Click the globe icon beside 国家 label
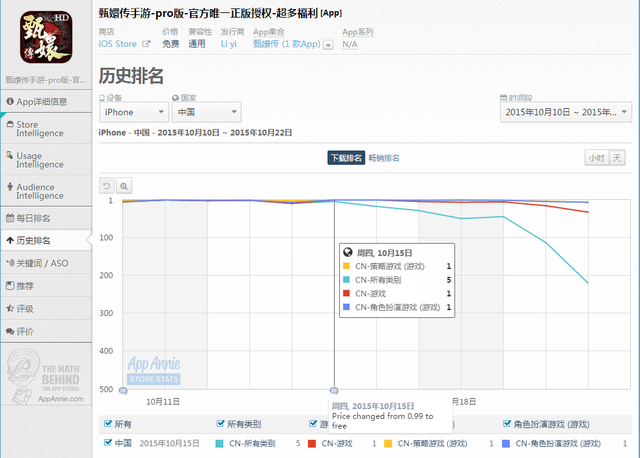 coord(176,98)
